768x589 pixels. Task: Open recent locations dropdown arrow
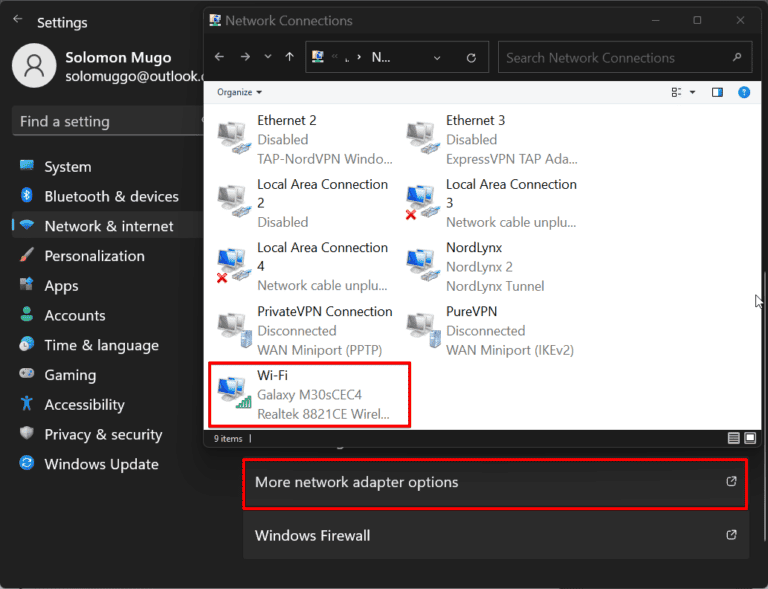pyautogui.click(x=267, y=58)
